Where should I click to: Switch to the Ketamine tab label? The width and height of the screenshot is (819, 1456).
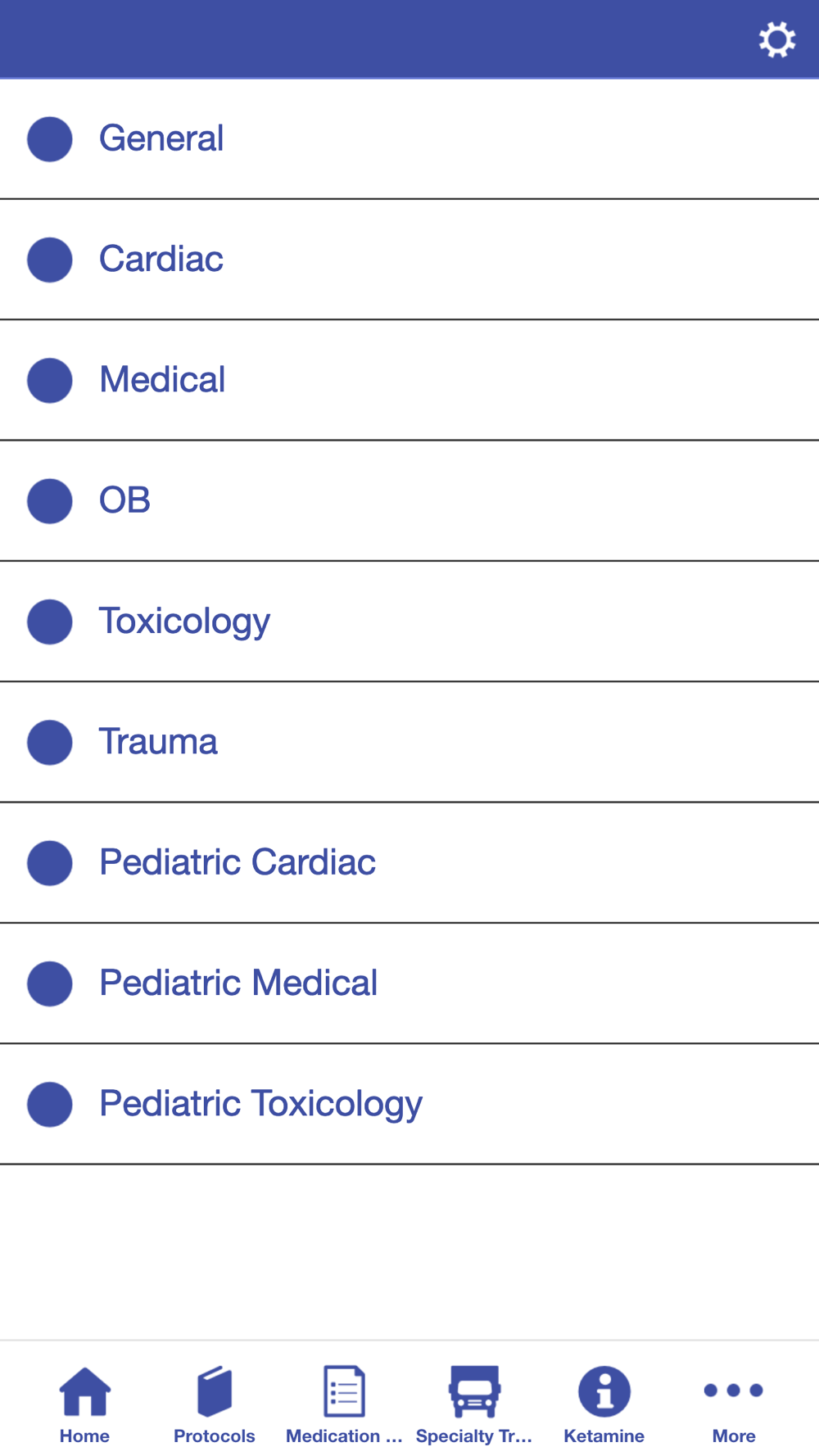(604, 1436)
